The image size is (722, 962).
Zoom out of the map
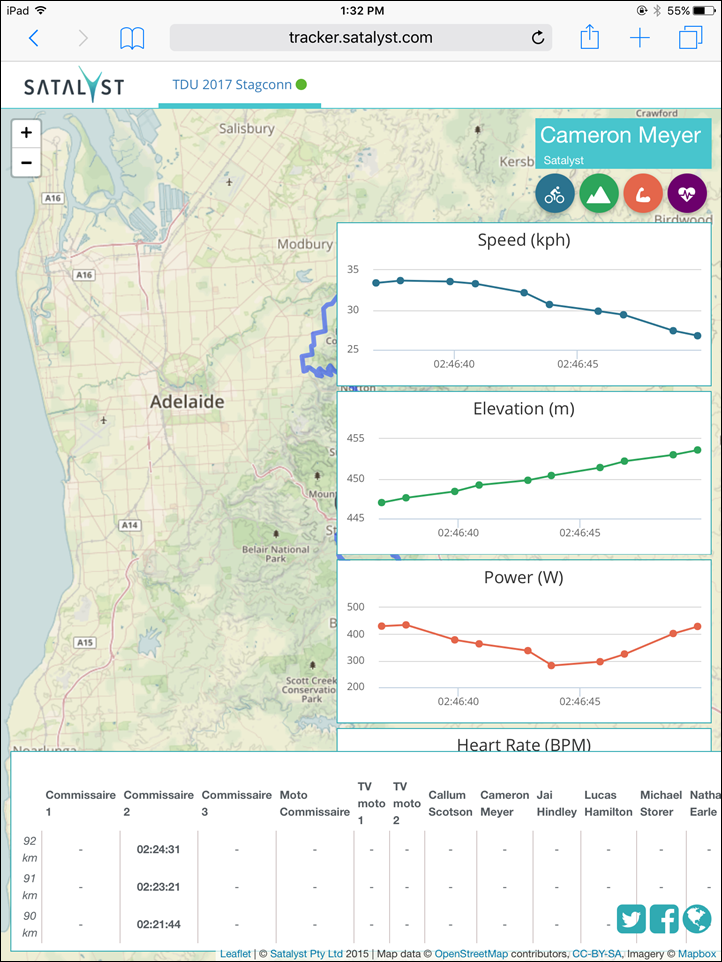(26, 162)
